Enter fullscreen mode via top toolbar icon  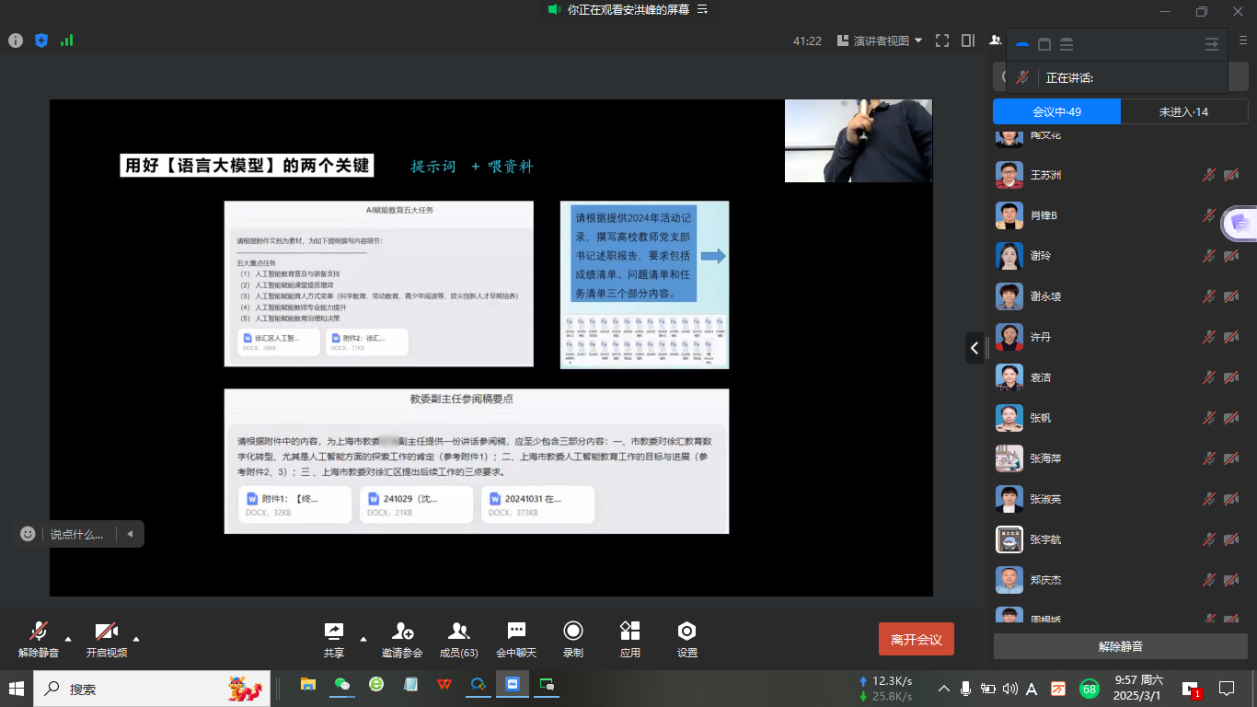coord(942,41)
